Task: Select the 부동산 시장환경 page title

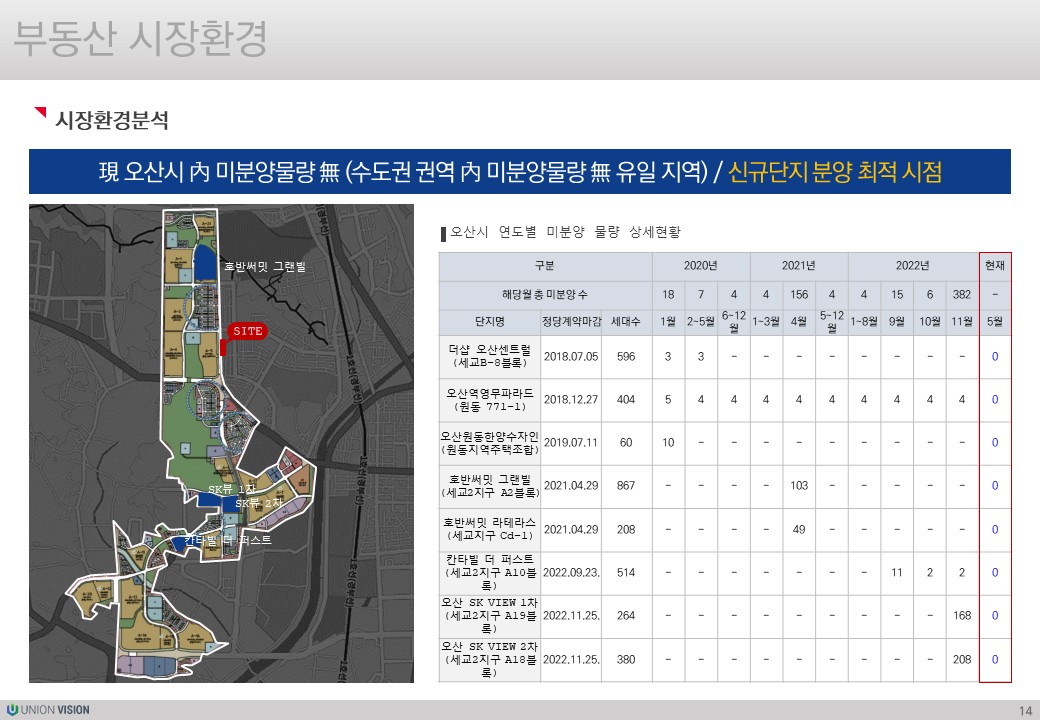Action: (x=140, y=38)
